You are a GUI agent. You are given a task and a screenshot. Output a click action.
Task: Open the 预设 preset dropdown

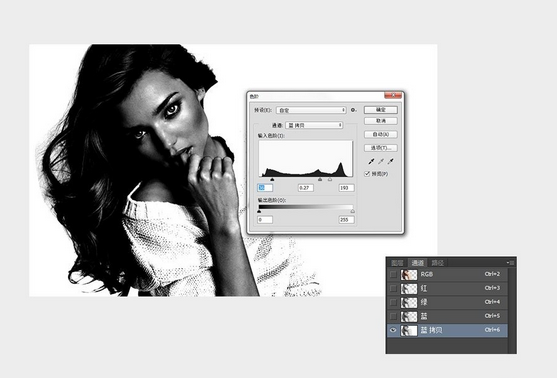click(x=311, y=110)
